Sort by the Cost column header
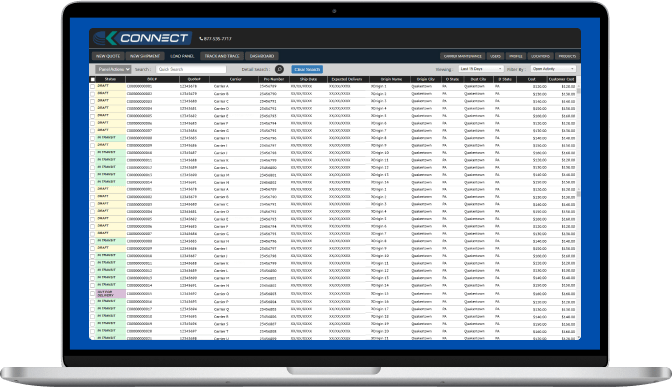The height and width of the screenshot is (387, 672). [x=531, y=79]
